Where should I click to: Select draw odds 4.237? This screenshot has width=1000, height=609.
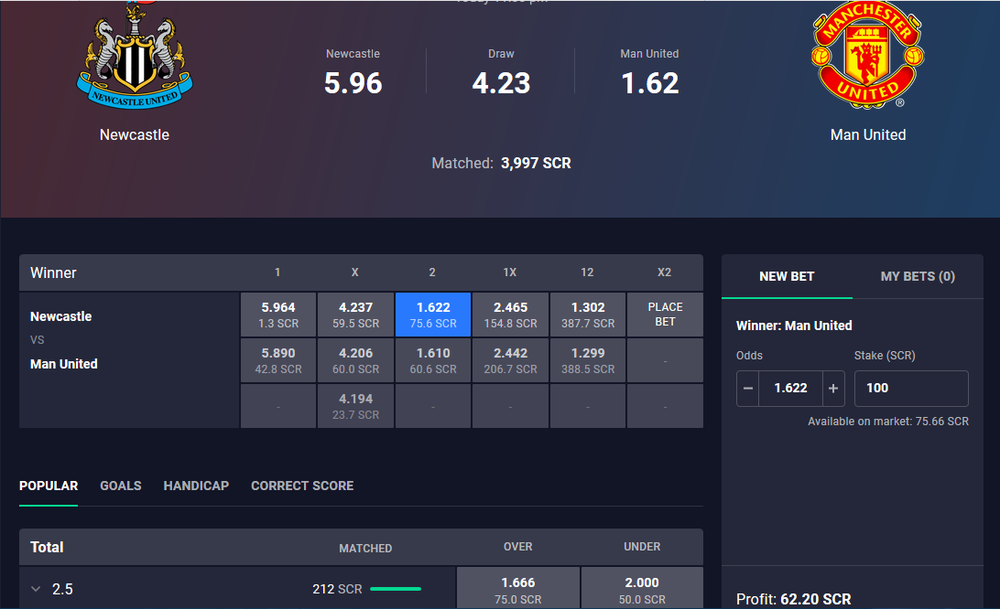click(x=356, y=314)
